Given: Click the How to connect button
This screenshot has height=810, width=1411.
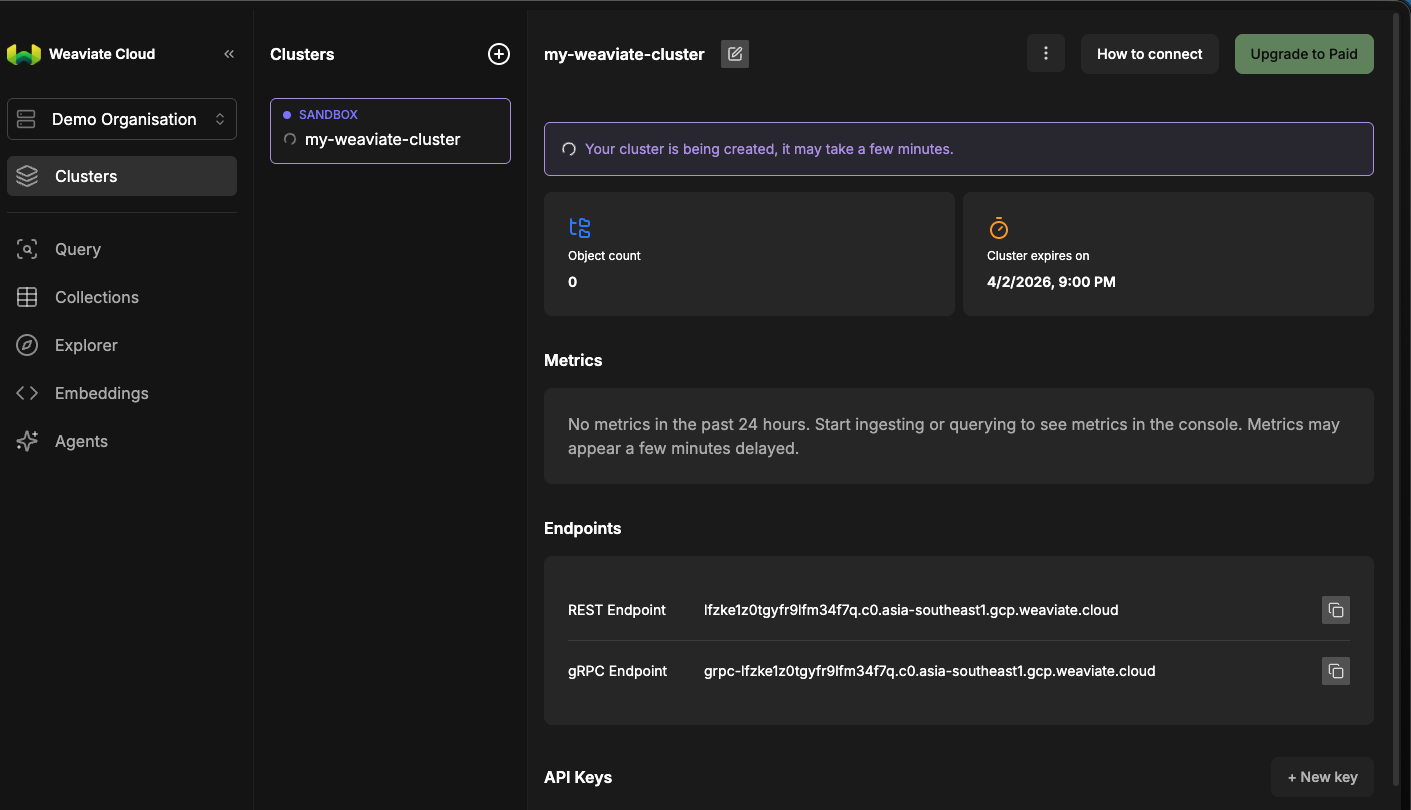Looking at the screenshot, I should coord(1150,54).
